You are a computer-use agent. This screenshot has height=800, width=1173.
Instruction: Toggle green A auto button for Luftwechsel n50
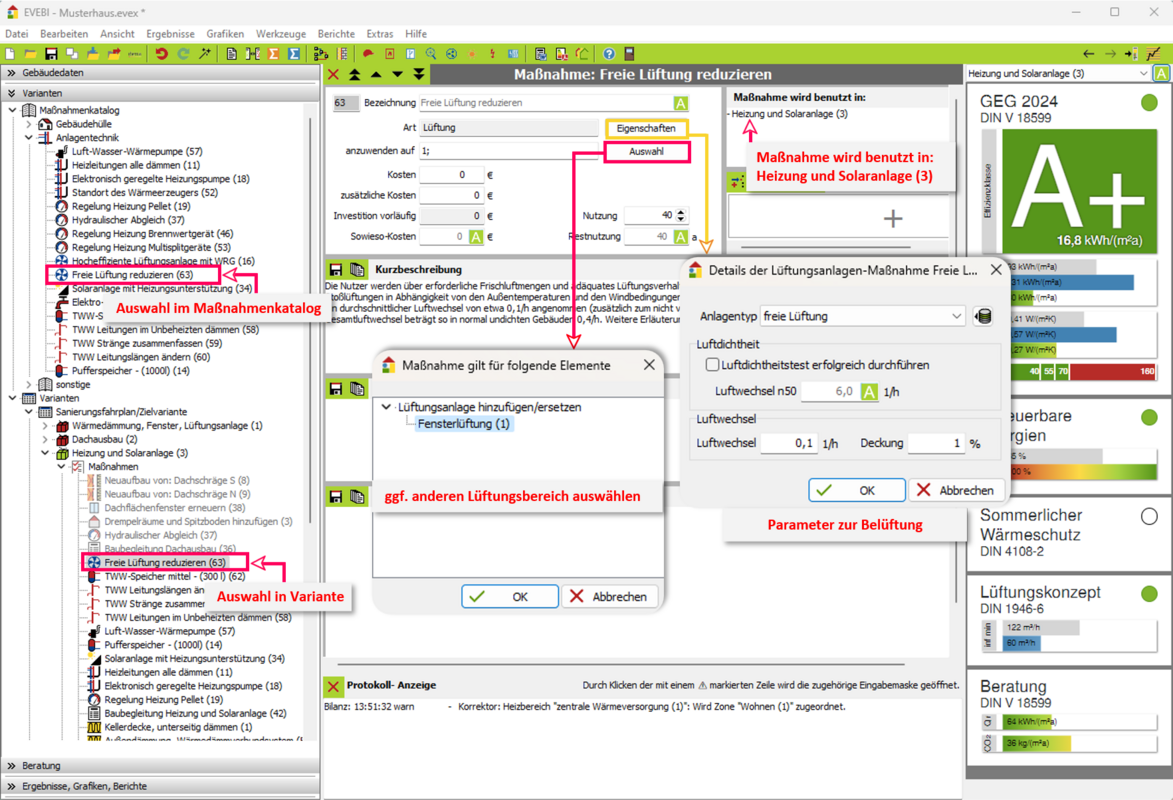[868, 392]
